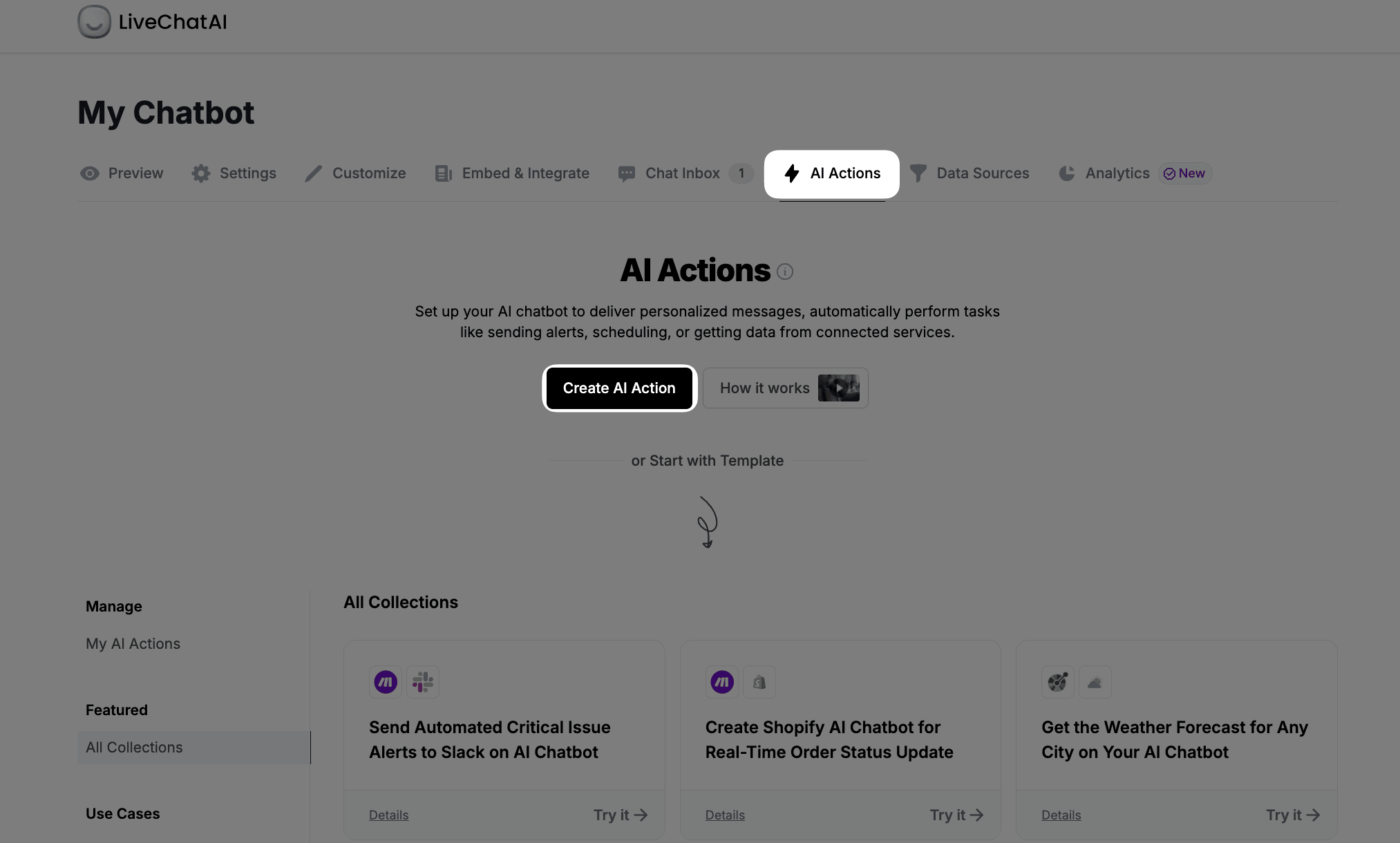1400x843 pixels.
Task: Toggle the New badge on Analytics
Action: [x=1185, y=172]
